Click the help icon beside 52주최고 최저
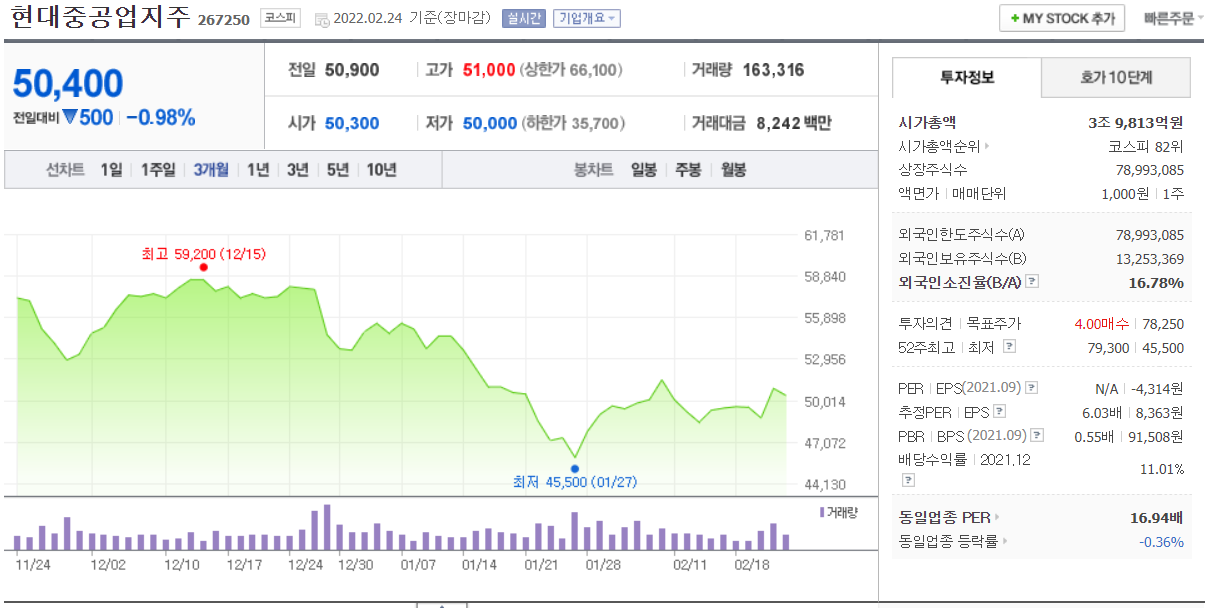The image size is (1211, 608). click(1008, 346)
